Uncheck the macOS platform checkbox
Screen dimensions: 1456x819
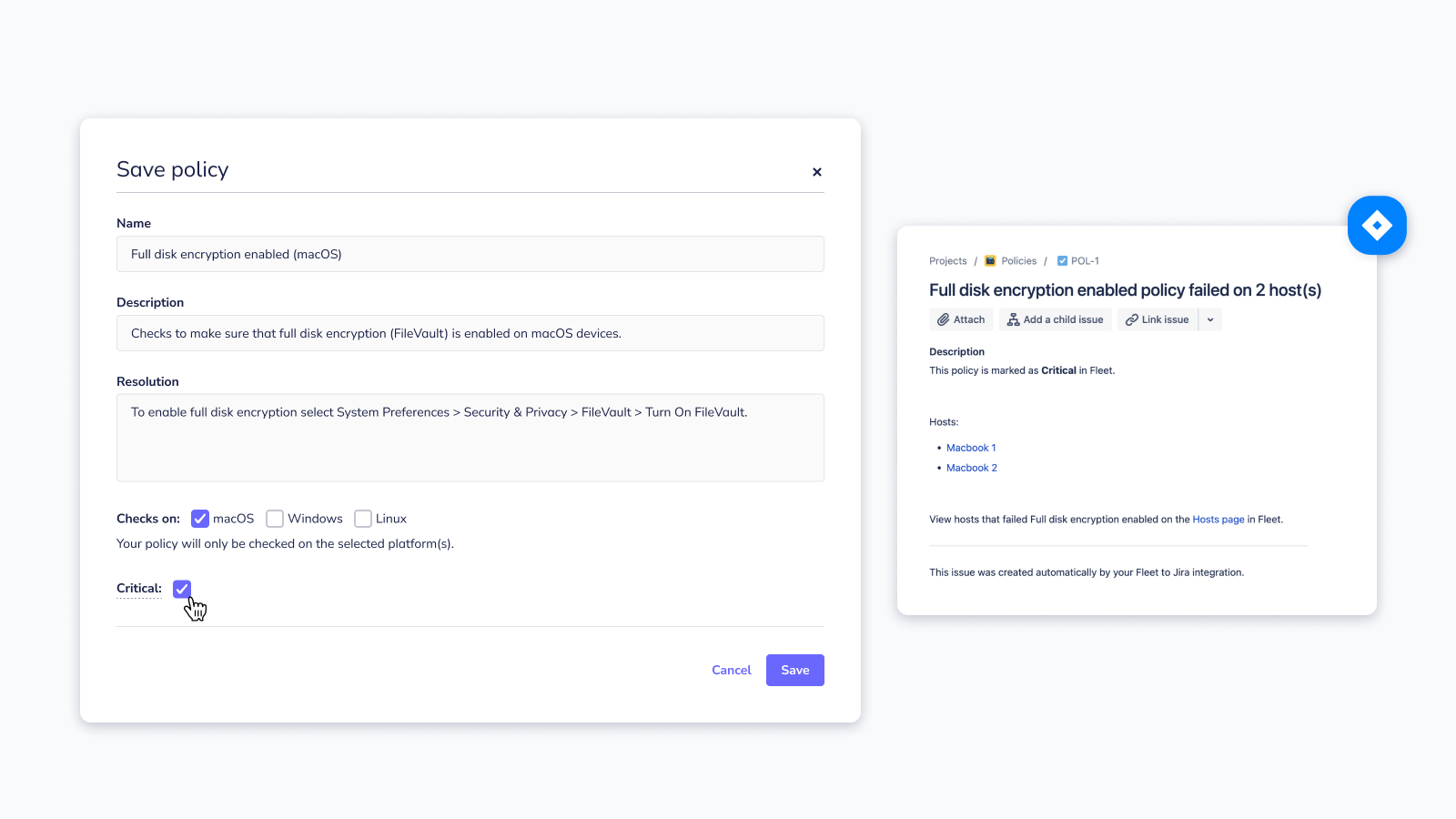tap(200, 519)
